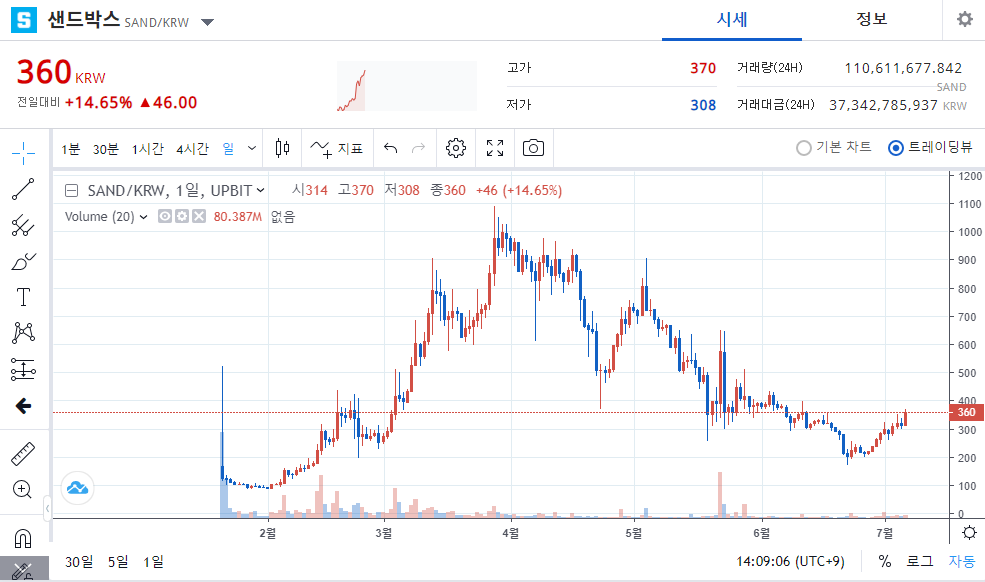Redo the chart action
The height and width of the screenshot is (582, 985).
pos(418,148)
